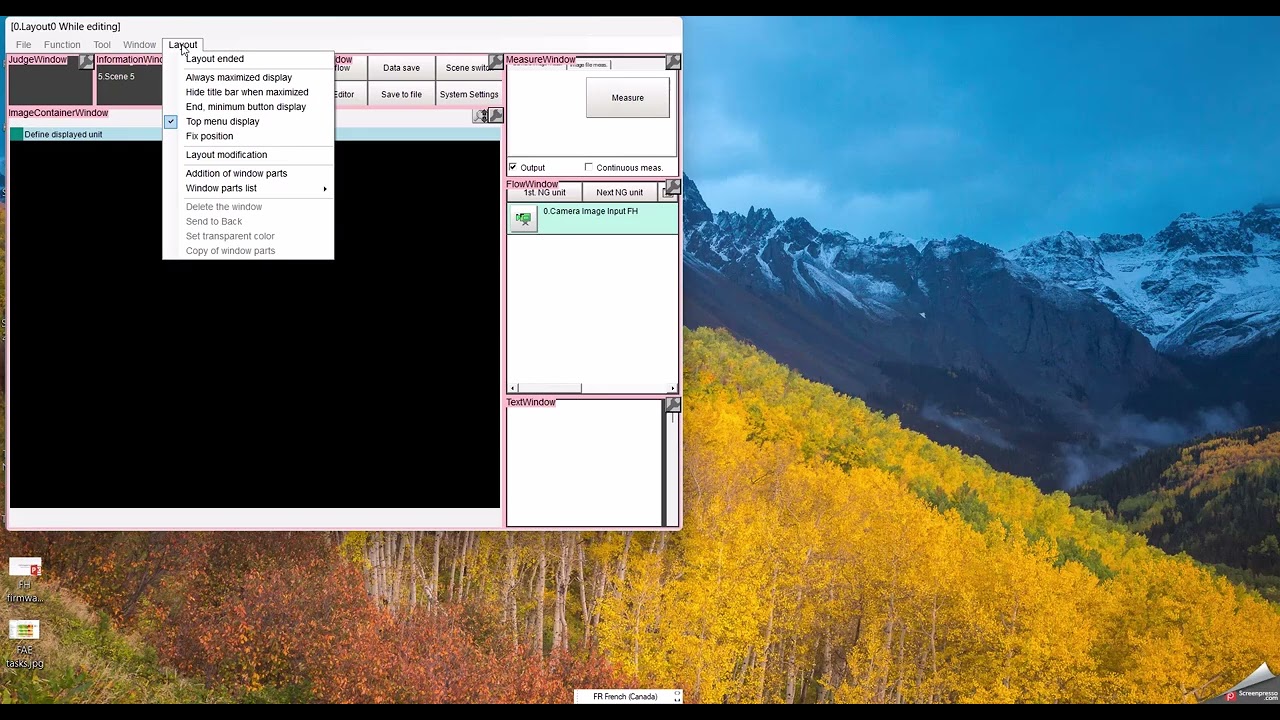Click the FlowWindow title label

[x=532, y=184]
